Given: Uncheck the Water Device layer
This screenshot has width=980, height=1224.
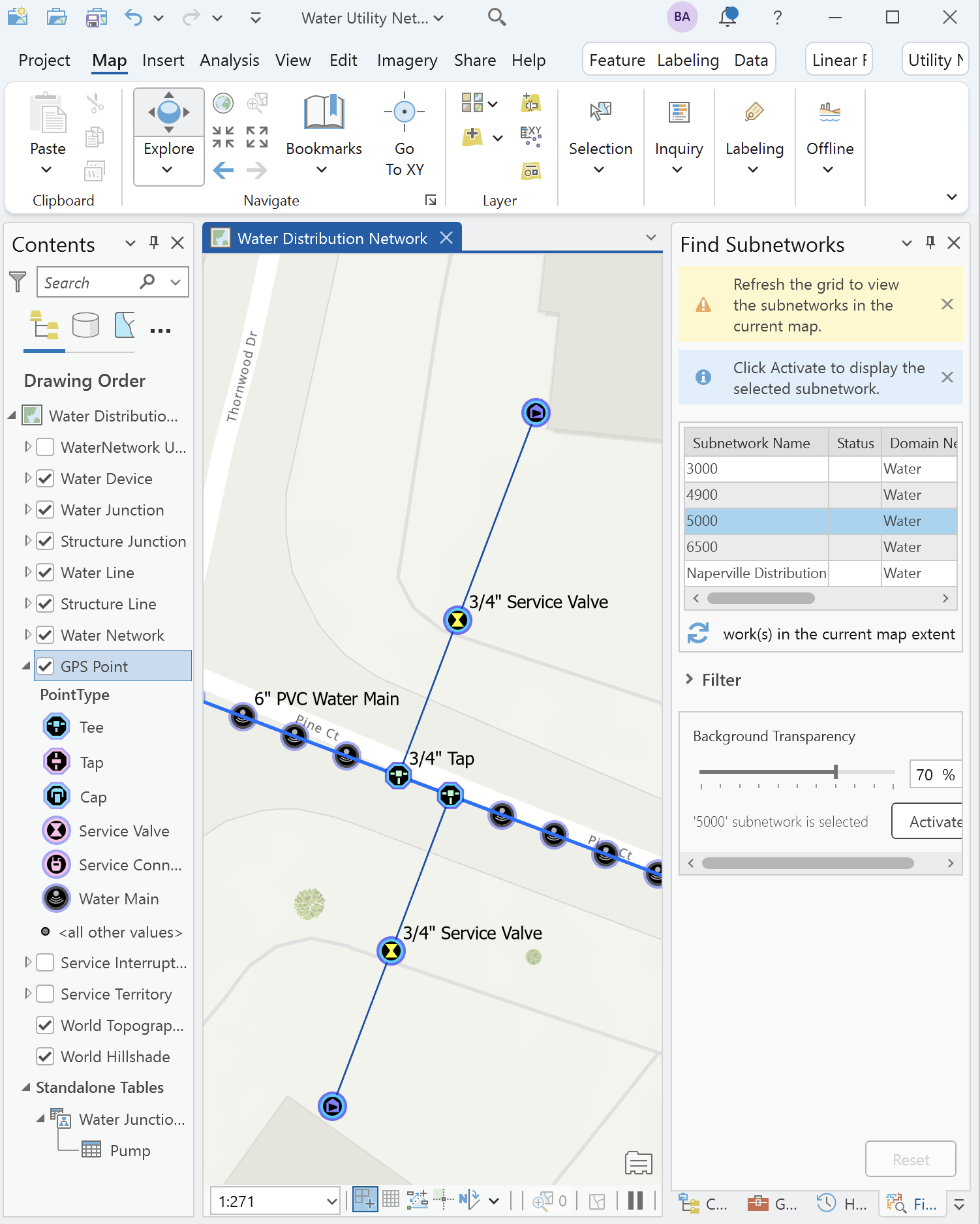Looking at the screenshot, I should (x=45, y=479).
